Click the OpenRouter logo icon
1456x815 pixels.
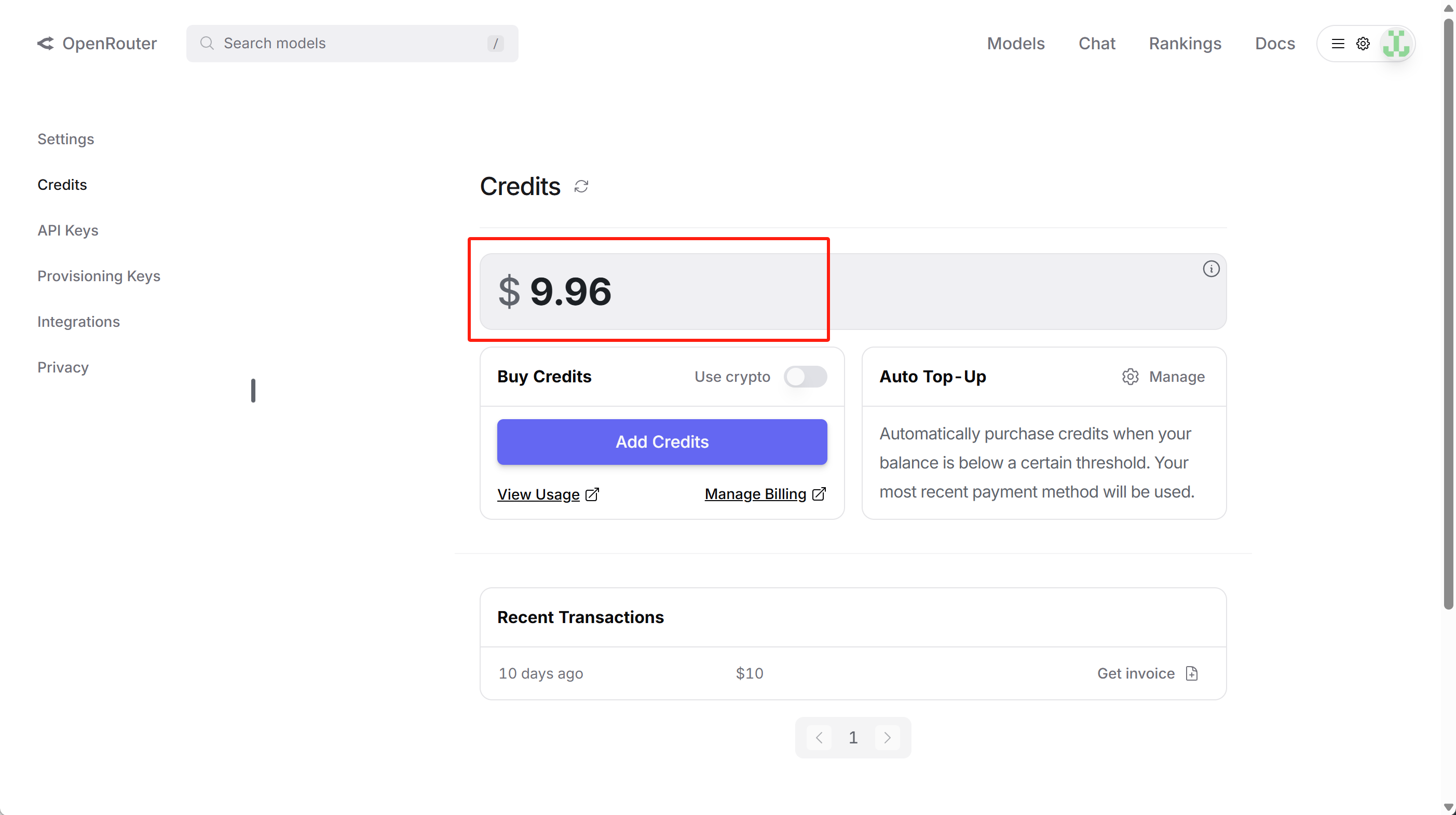(x=45, y=44)
